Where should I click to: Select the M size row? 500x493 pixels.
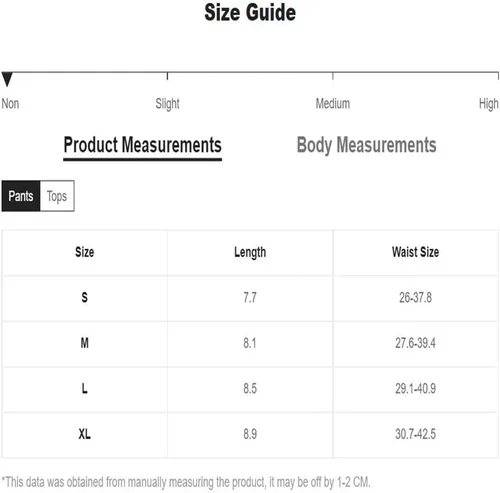tap(250, 344)
